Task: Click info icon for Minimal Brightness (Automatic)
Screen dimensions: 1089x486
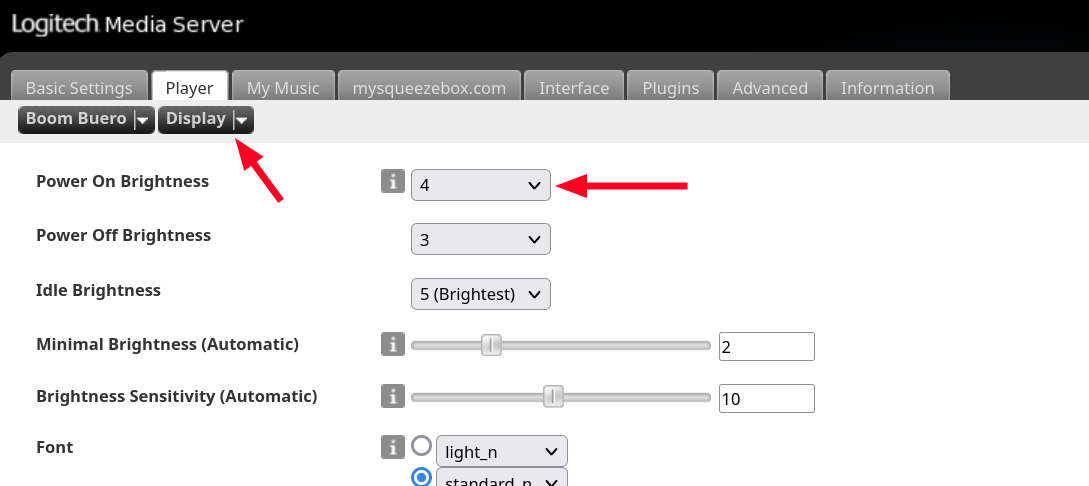Action: [393, 345]
